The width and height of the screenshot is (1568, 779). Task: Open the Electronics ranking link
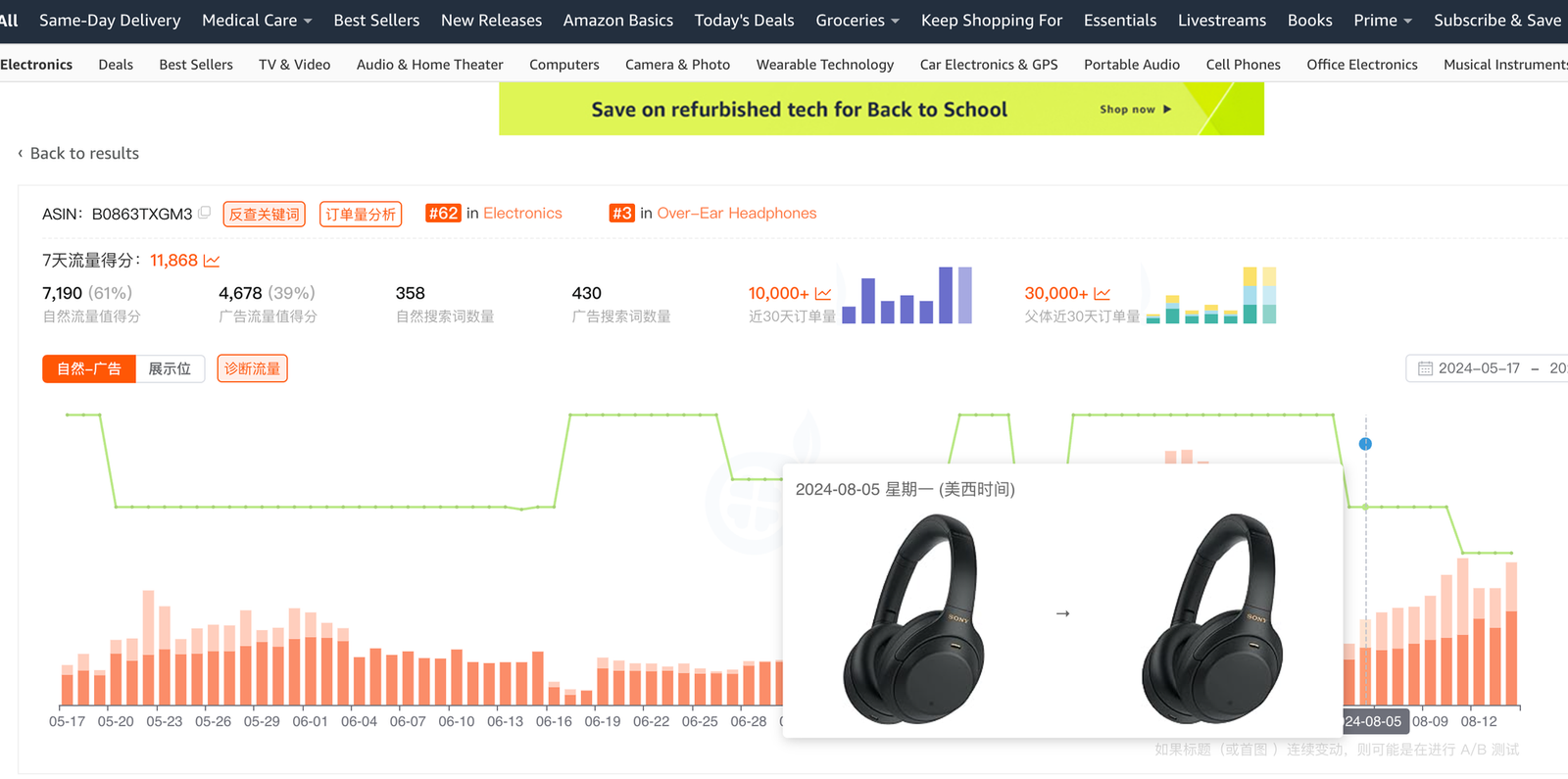pyautogui.click(x=522, y=213)
